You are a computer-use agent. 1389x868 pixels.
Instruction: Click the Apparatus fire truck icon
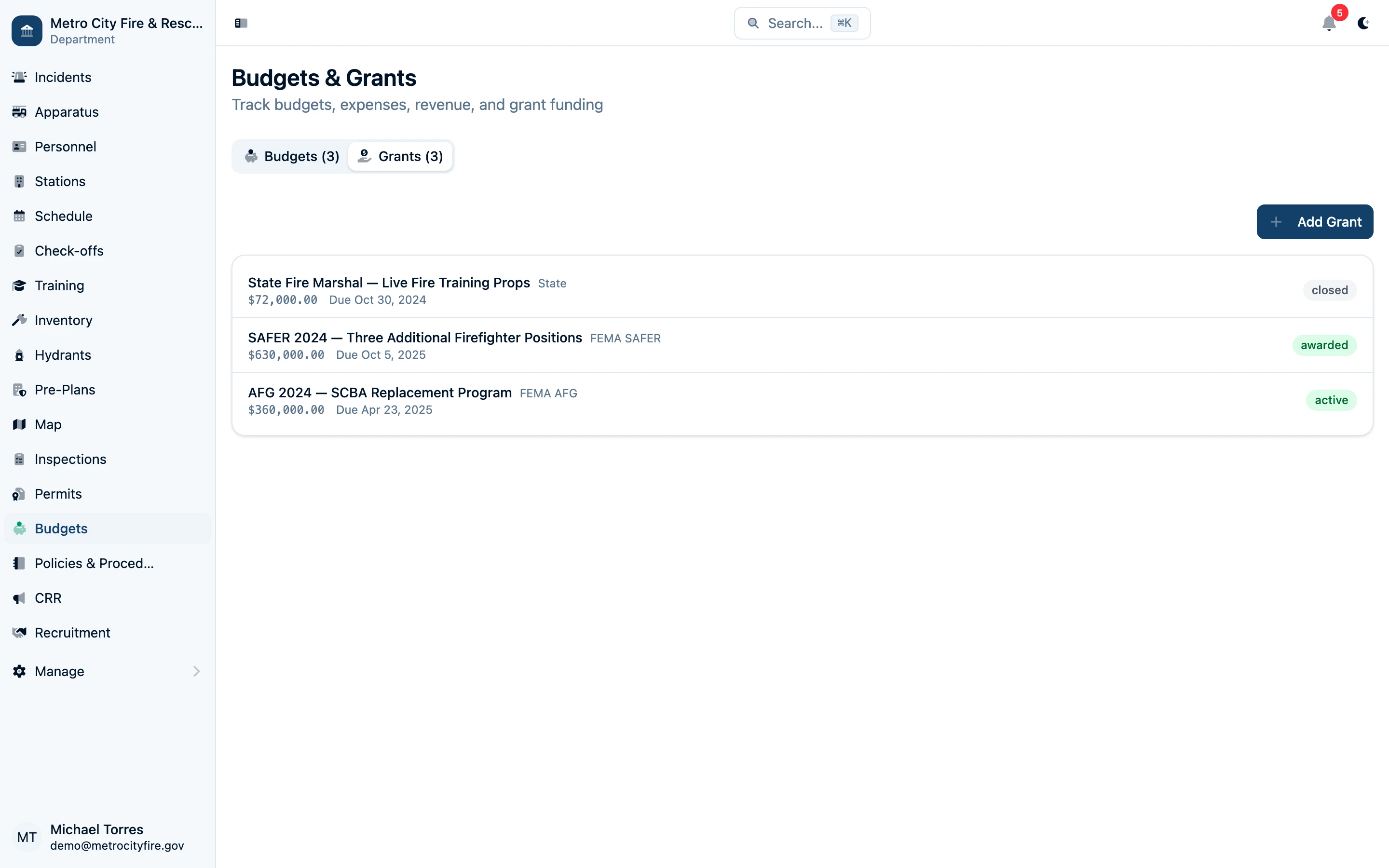tap(19, 112)
